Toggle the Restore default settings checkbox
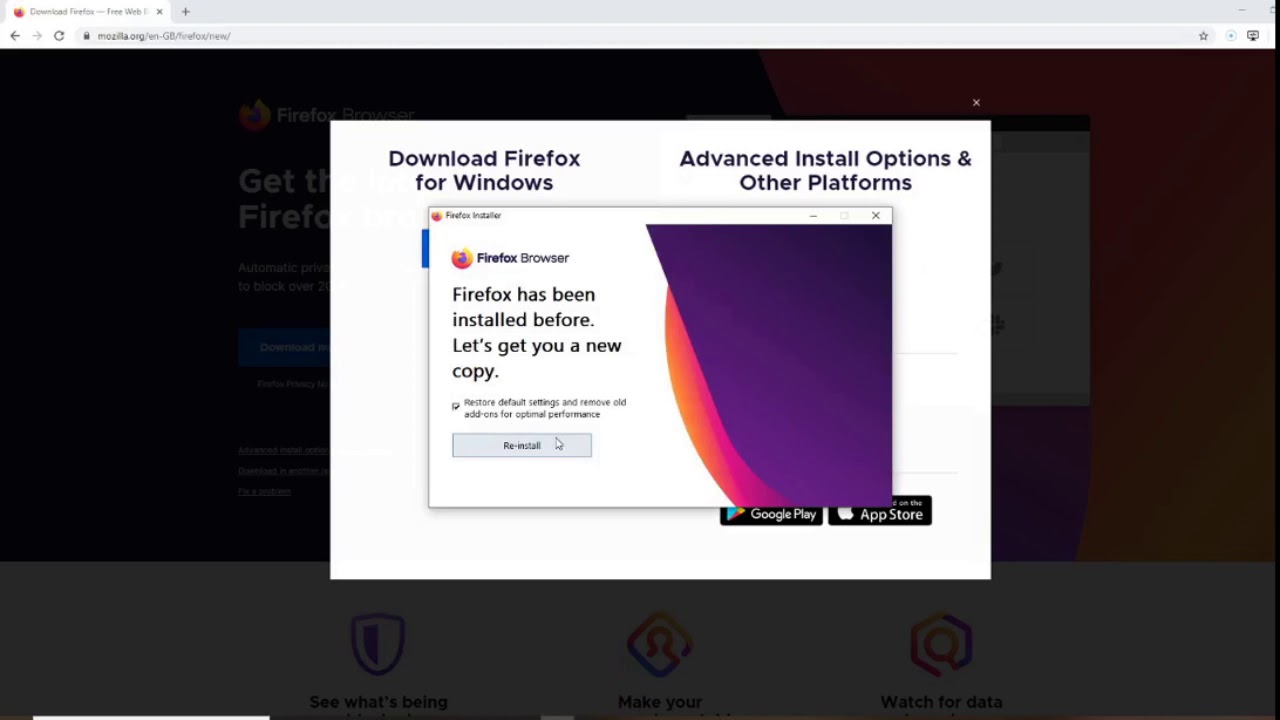Viewport: 1280px width, 720px height. [456, 407]
